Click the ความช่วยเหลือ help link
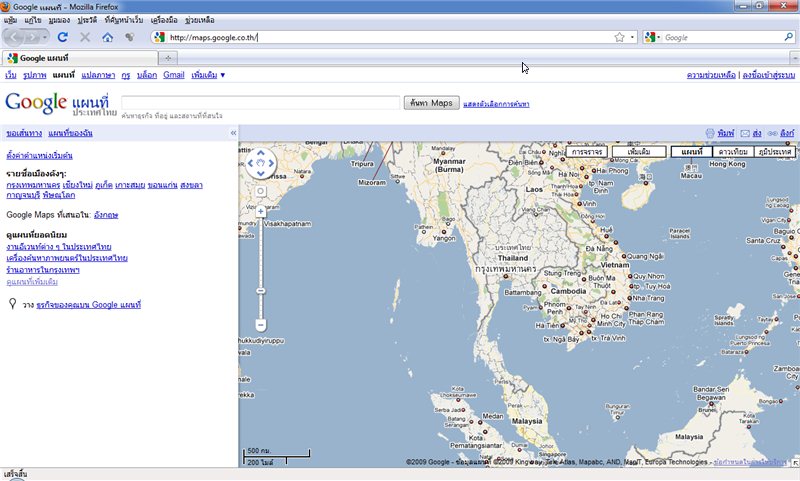The width and height of the screenshot is (800, 481). [711, 75]
